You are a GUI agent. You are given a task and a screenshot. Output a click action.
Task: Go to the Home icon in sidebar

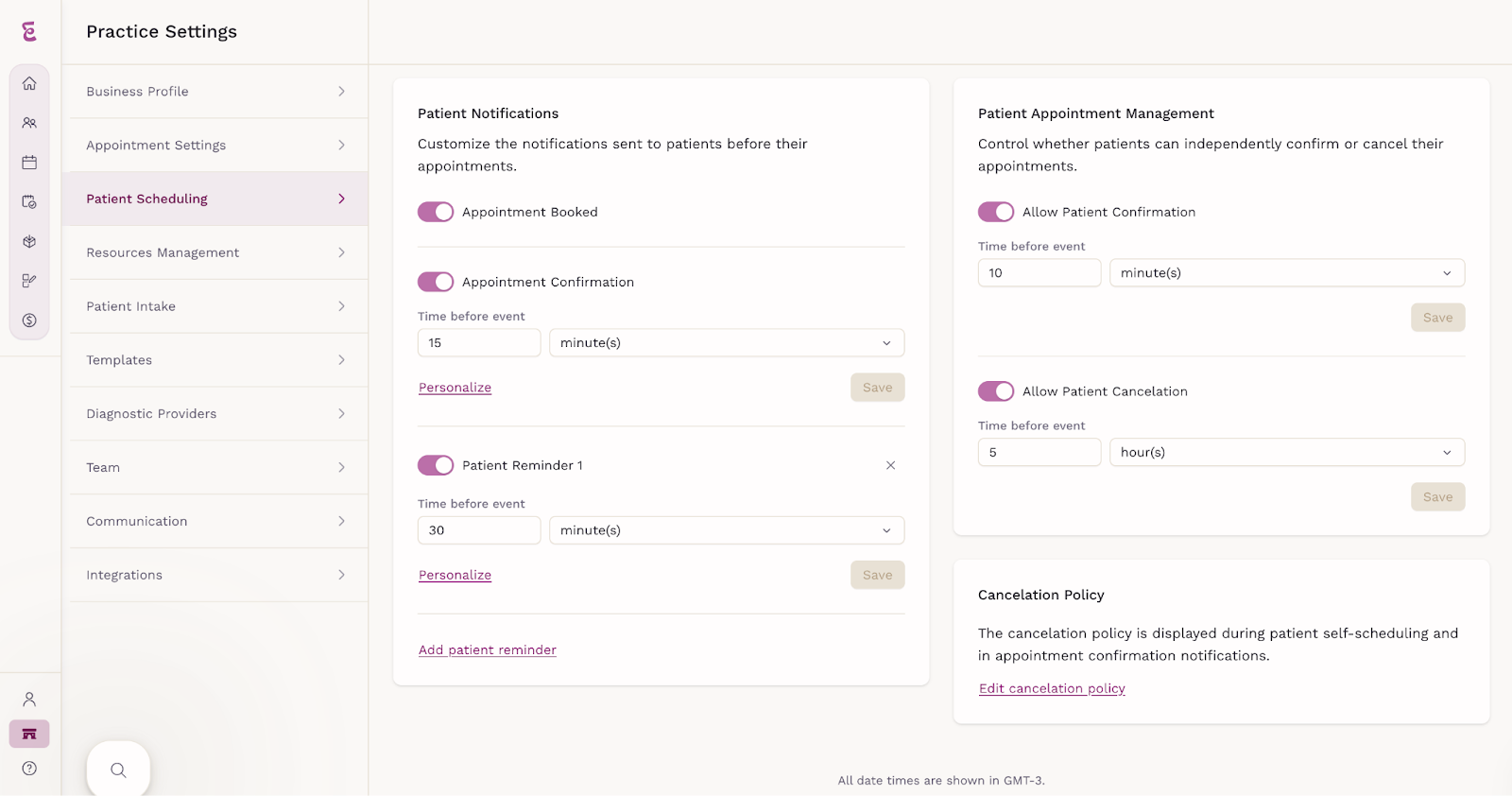click(x=29, y=83)
